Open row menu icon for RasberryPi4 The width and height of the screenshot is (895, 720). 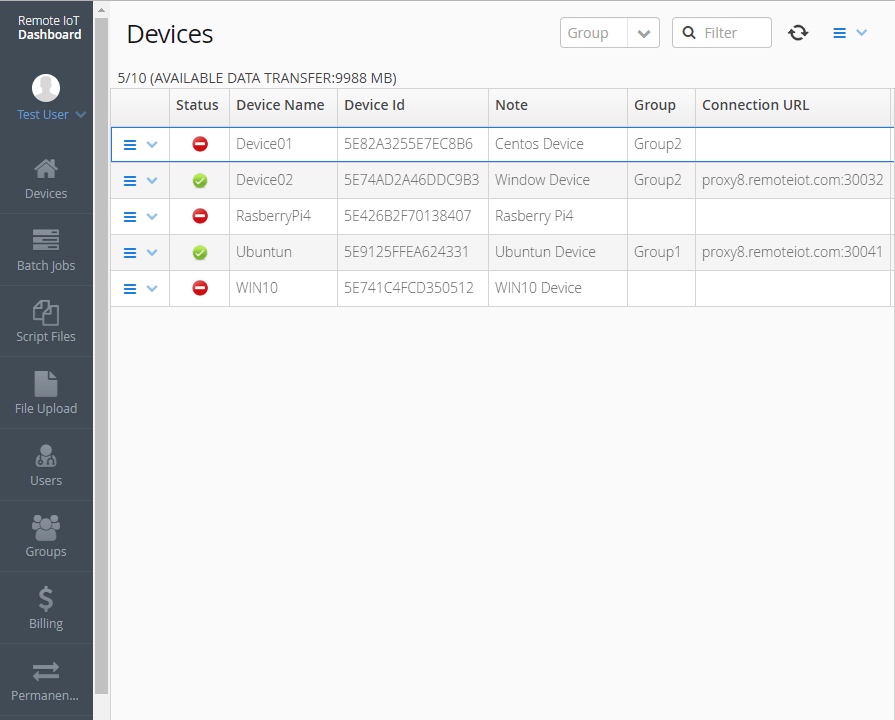(130, 216)
